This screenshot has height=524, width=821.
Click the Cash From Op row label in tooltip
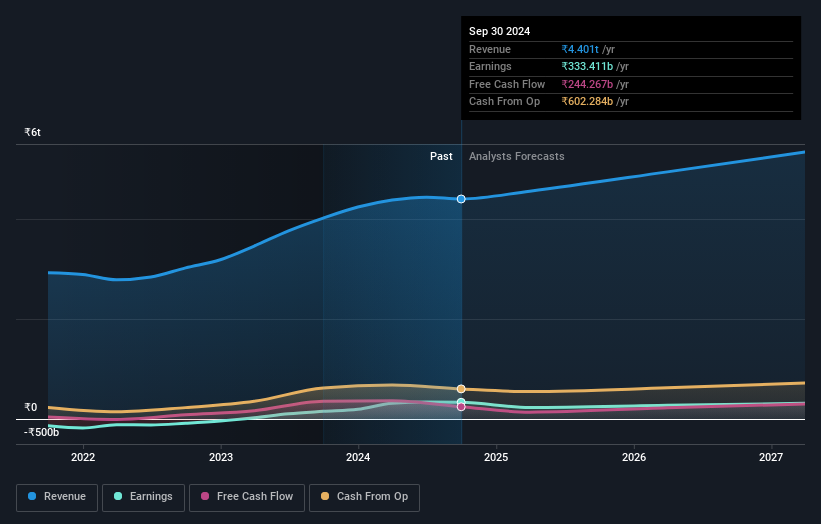point(504,102)
